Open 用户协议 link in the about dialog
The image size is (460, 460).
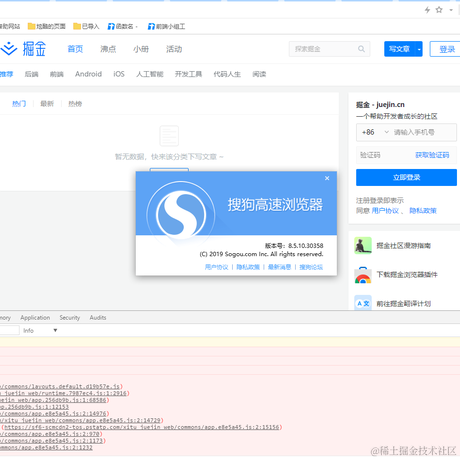216,267
